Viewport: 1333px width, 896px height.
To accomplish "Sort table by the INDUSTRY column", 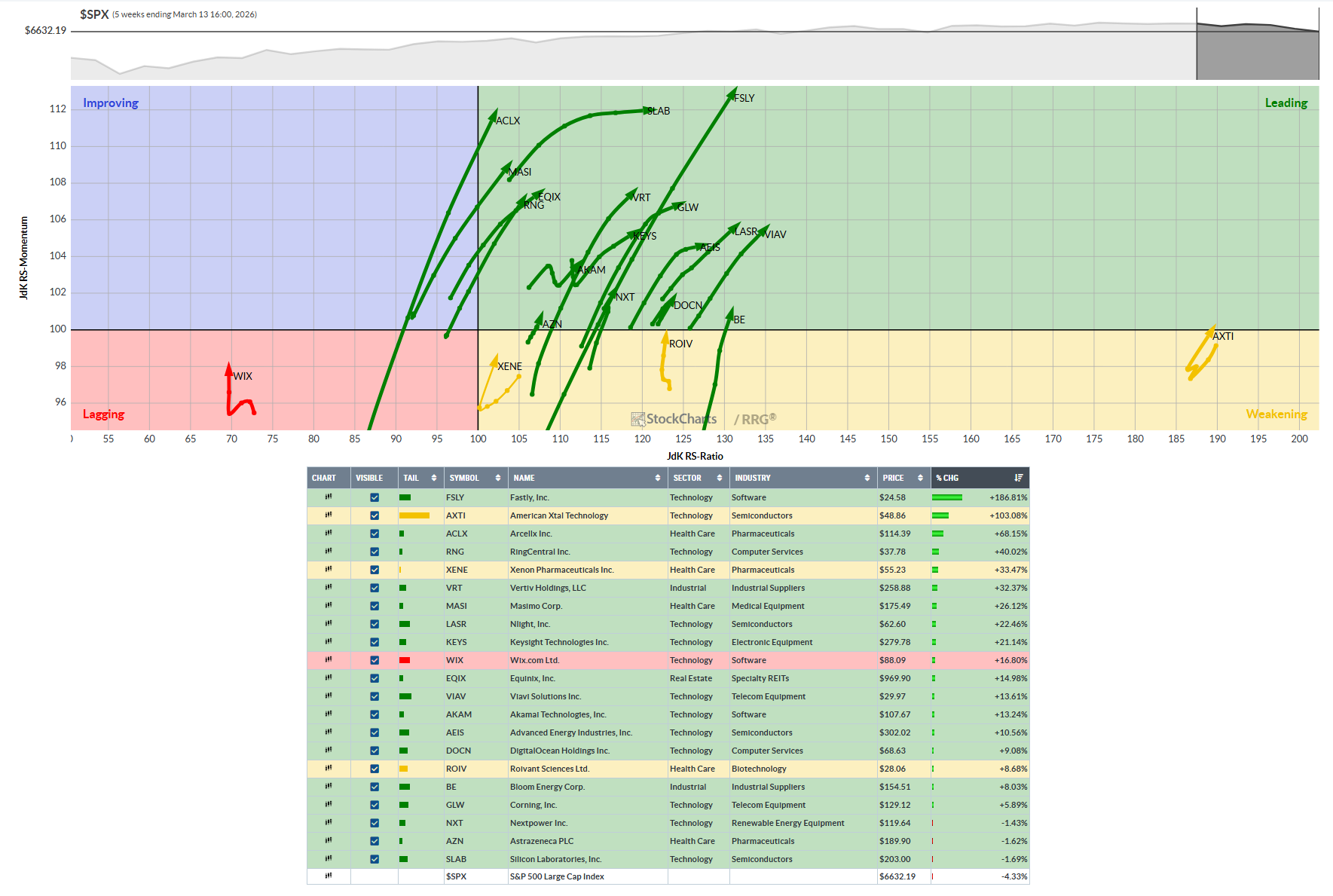I will click(x=803, y=478).
